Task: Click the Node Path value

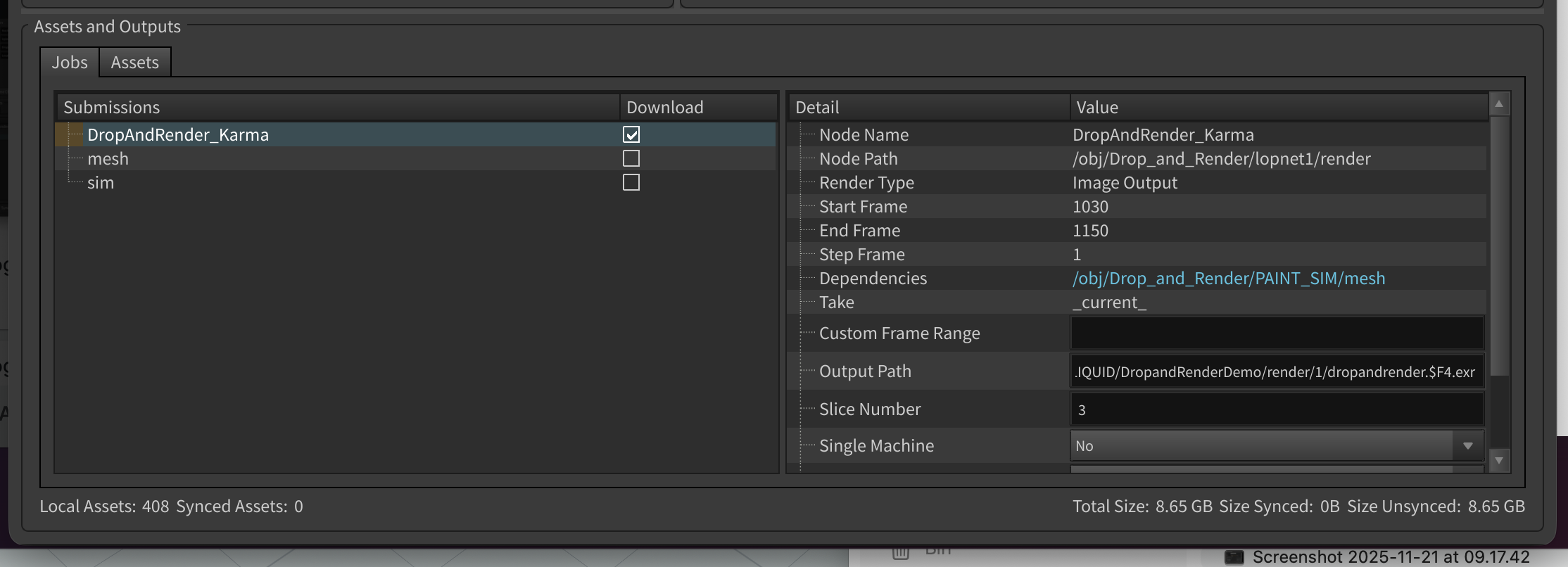Action: click(x=1222, y=158)
